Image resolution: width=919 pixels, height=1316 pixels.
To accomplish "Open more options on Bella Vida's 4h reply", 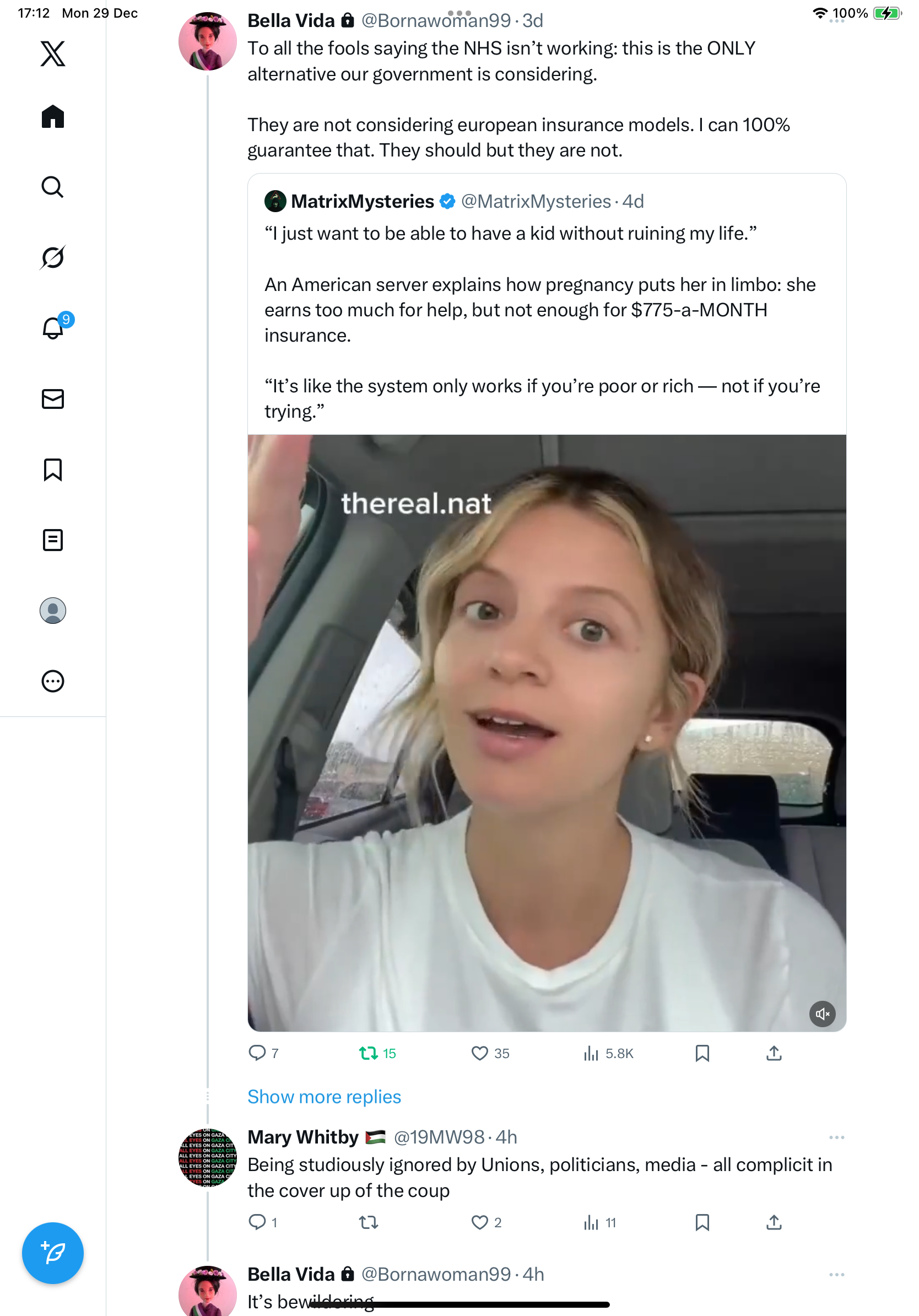I will (x=836, y=1275).
